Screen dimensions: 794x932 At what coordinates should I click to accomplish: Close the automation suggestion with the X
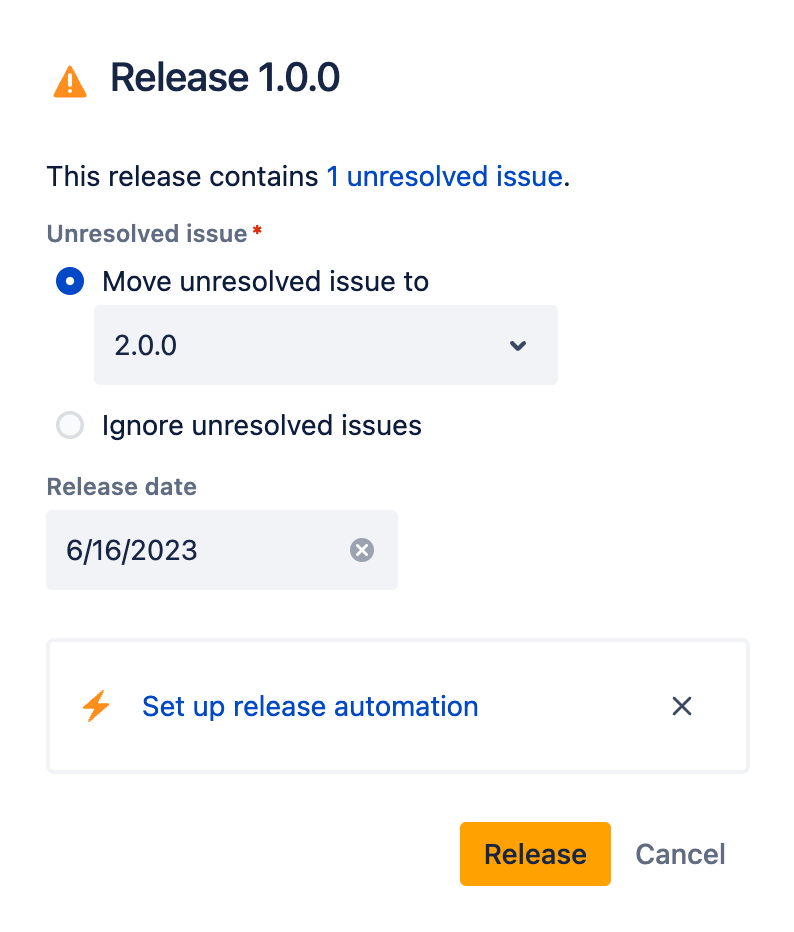(x=681, y=706)
